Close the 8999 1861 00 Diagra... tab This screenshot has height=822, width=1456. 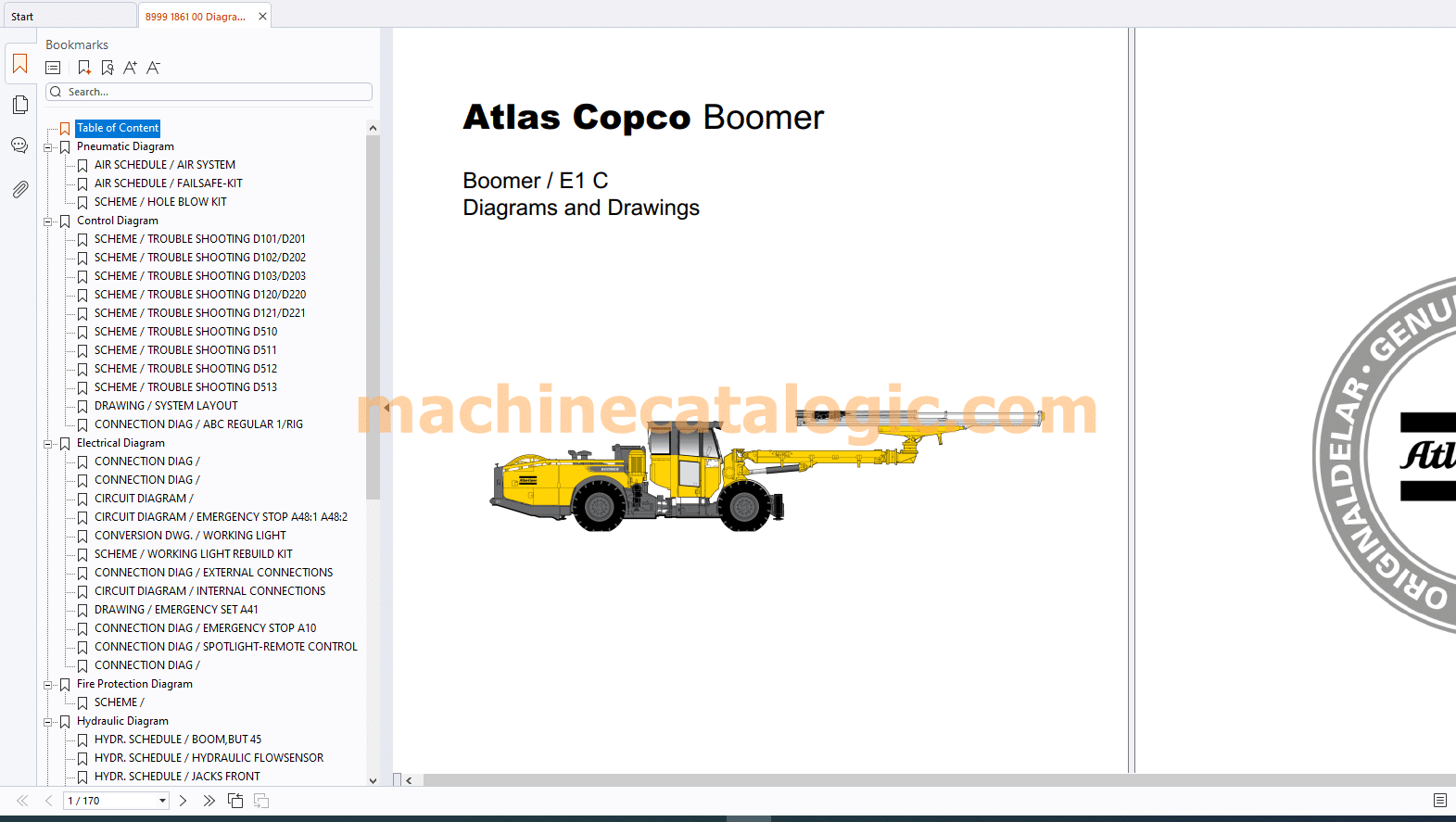(262, 17)
